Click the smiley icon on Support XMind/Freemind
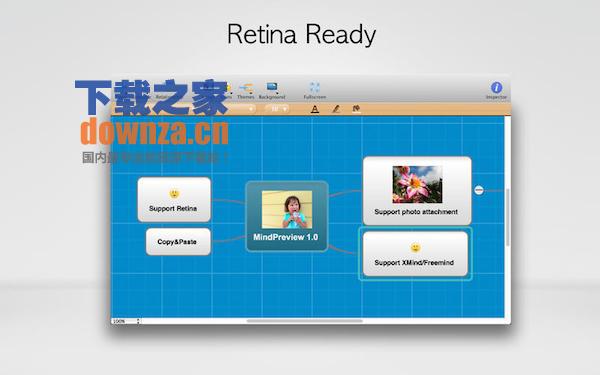This screenshot has width=600, height=375. tap(415, 248)
